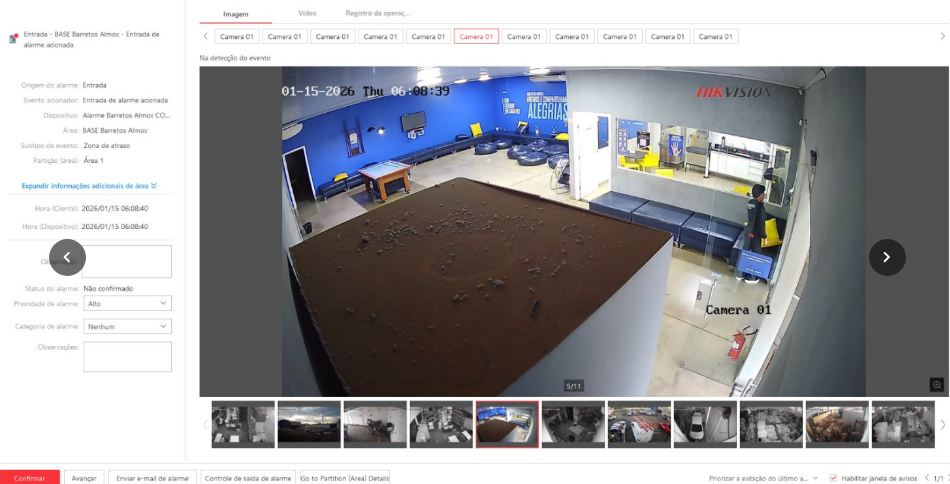This screenshot has height=484, width=950.
Task: Open Prioridade de alarme dropdown
Action: tap(127, 303)
